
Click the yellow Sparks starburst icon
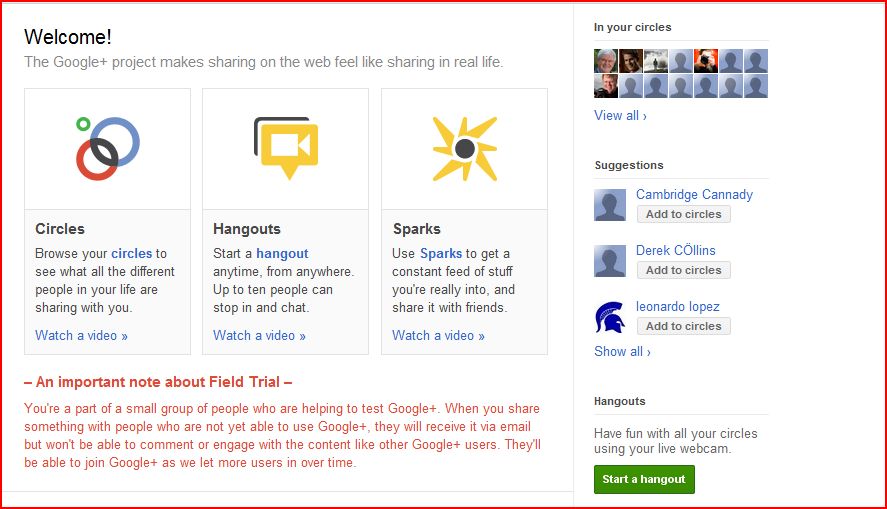pyautogui.click(x=464, y=148)
